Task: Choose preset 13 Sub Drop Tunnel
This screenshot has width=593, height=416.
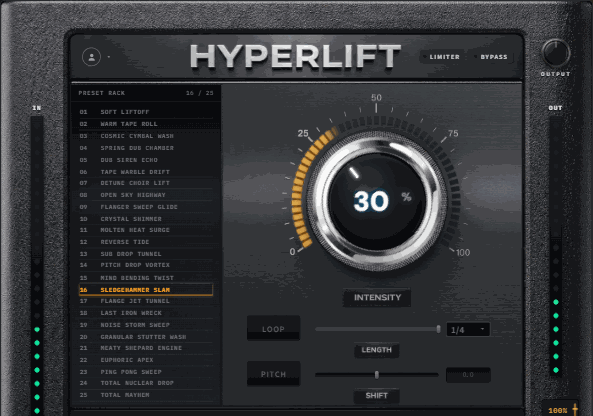Action: click(146, 254)
